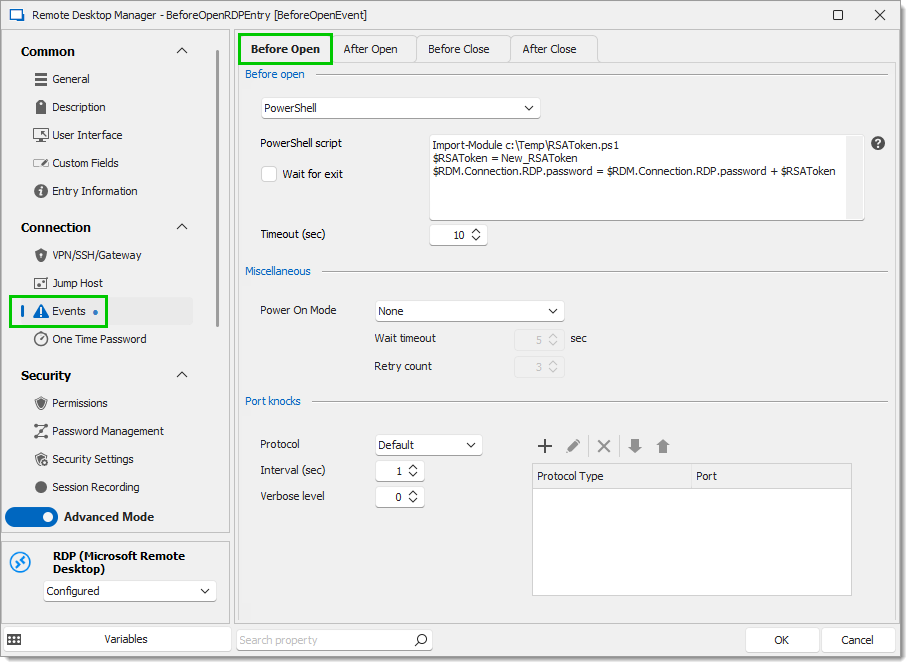Click the search magnifier icon
Screen dimensions: 911x667
coord(421,640)
